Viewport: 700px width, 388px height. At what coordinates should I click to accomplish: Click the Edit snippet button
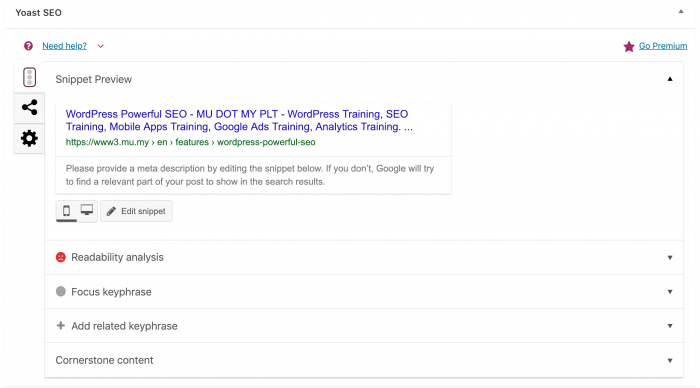coord(136,211)
